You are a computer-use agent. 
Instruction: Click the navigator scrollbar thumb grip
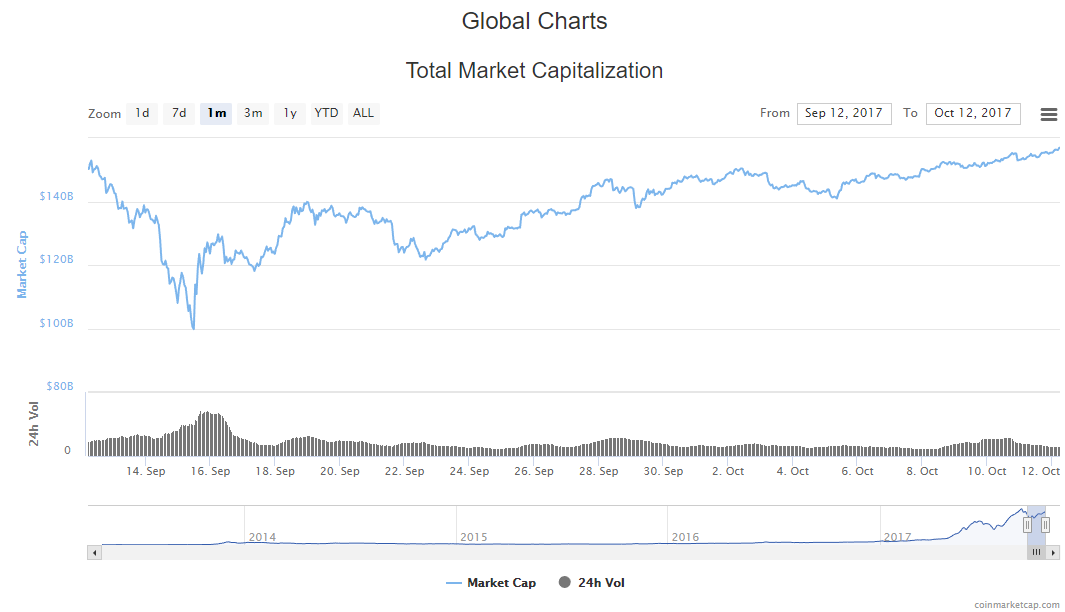tap(1036, 552)
